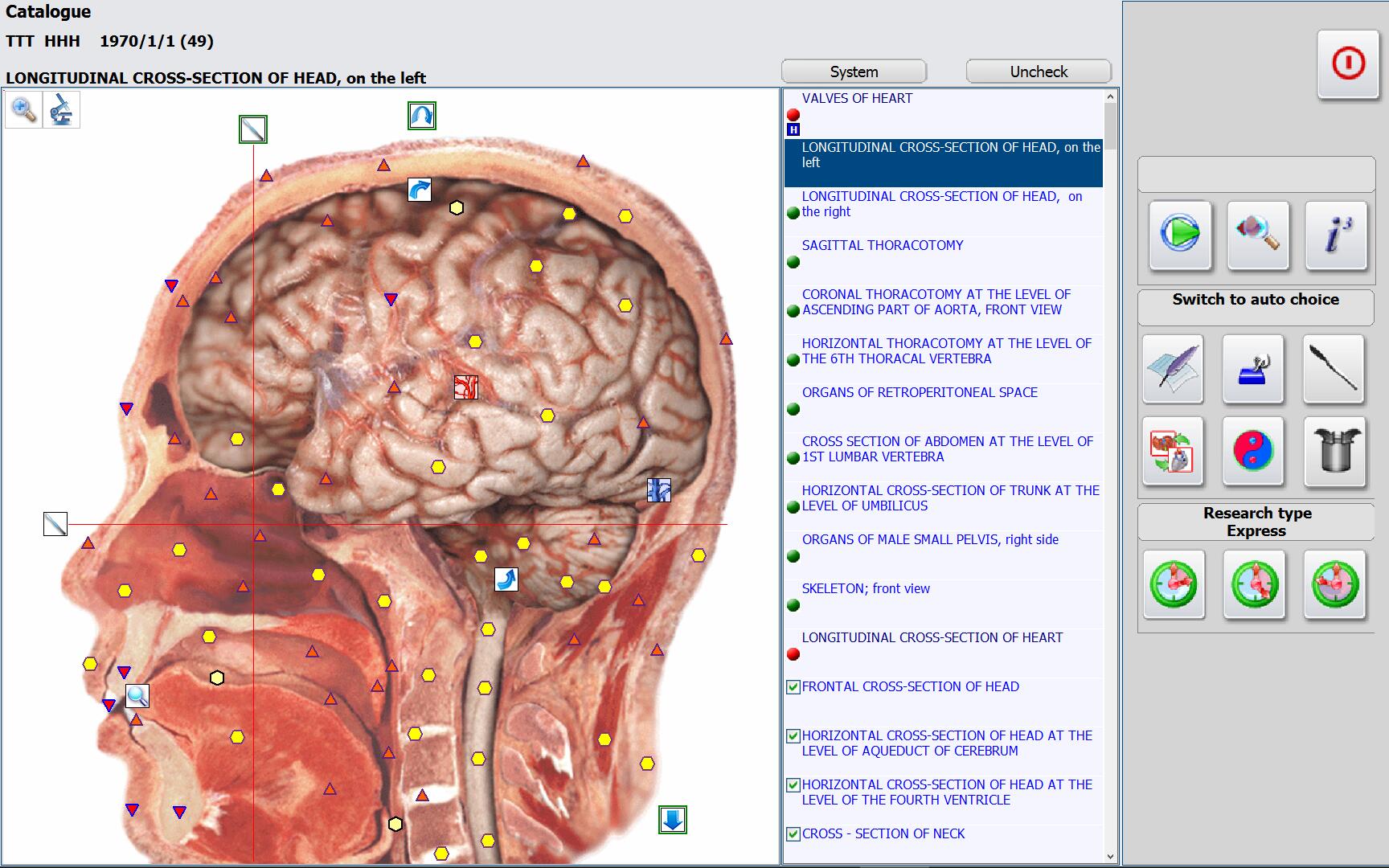
Task: Click Switch to auto choice
Action: click(1255, 300)
